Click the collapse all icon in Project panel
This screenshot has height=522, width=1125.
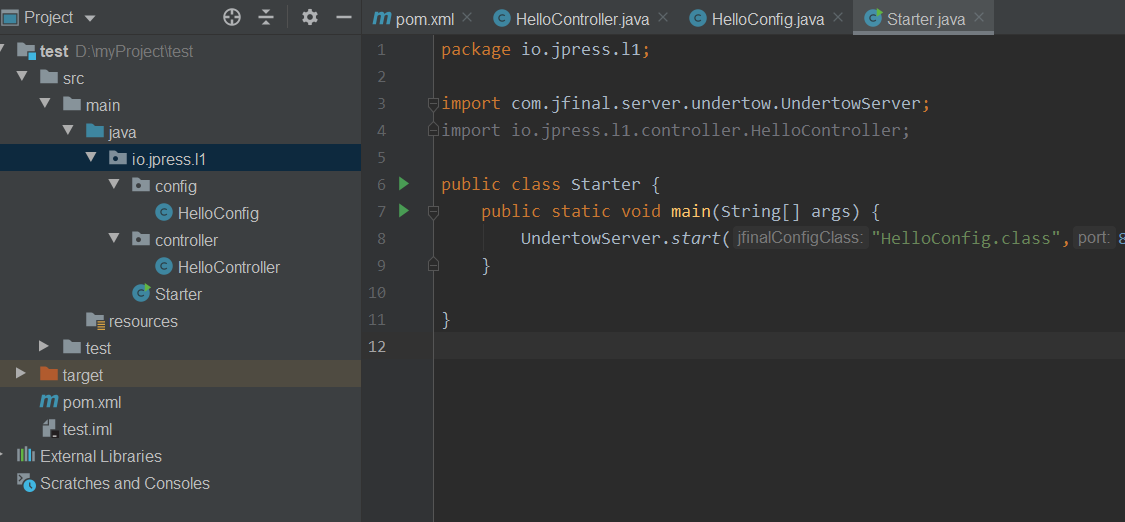(266, 17)
